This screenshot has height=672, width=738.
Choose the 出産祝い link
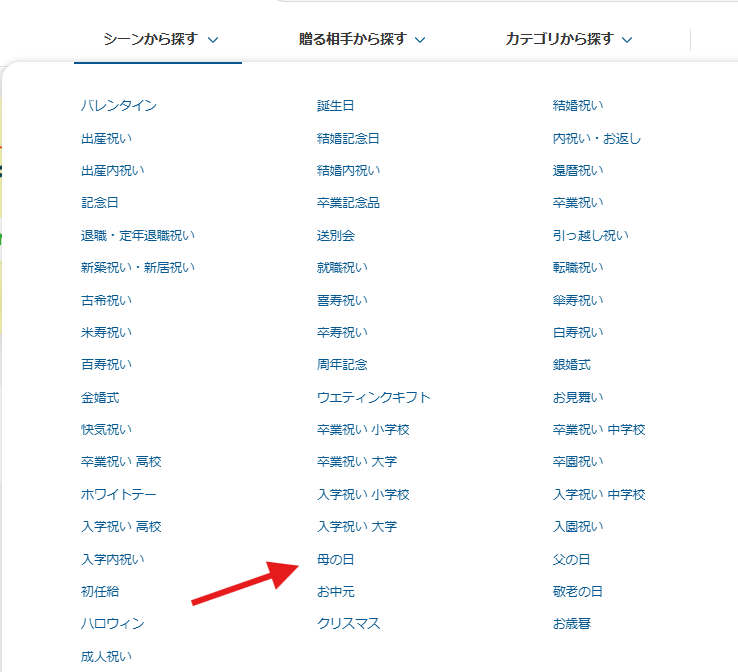pyautogui.click(x=106, y=138)
